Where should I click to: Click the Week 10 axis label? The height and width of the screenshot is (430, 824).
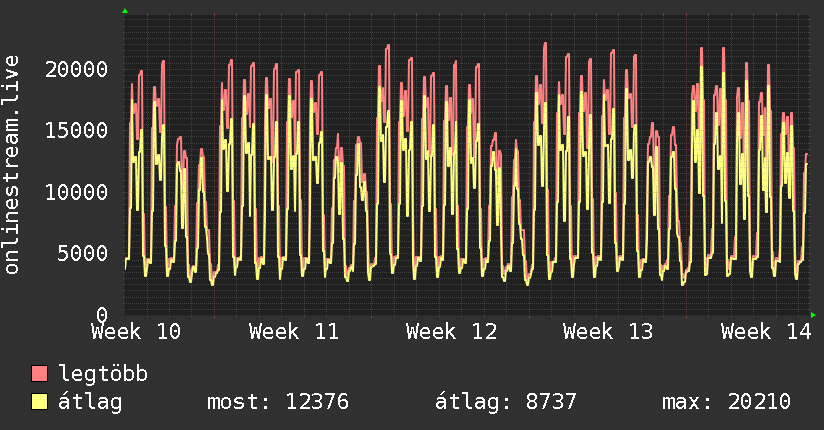[x=136, y=332]
